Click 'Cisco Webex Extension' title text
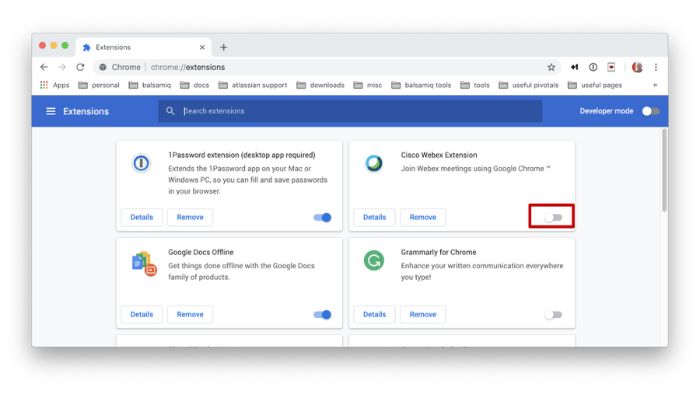Screen dimensions: 700x400 439,155
